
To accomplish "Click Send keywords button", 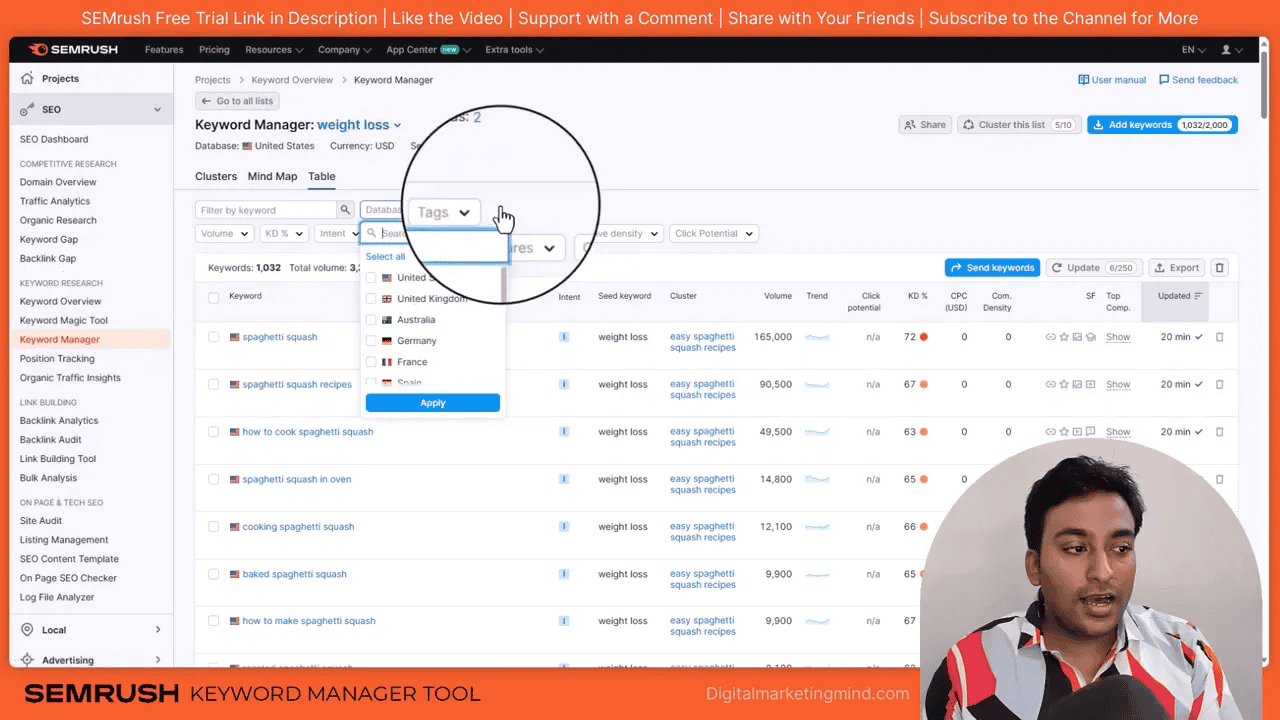I will [991, 267].
